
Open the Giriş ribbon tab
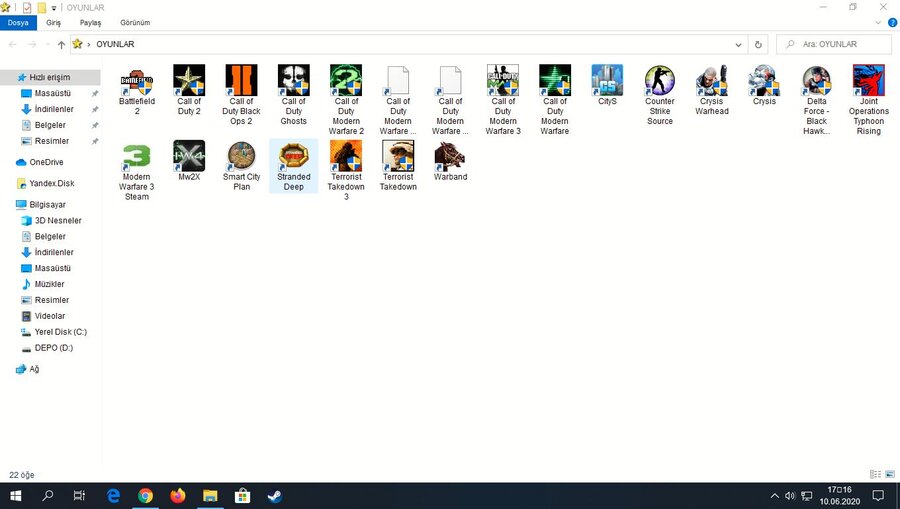53,23
